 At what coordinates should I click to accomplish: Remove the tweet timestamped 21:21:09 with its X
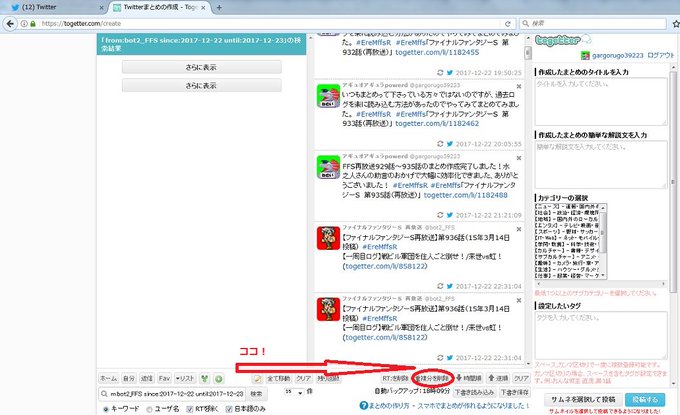click(519, 158)
